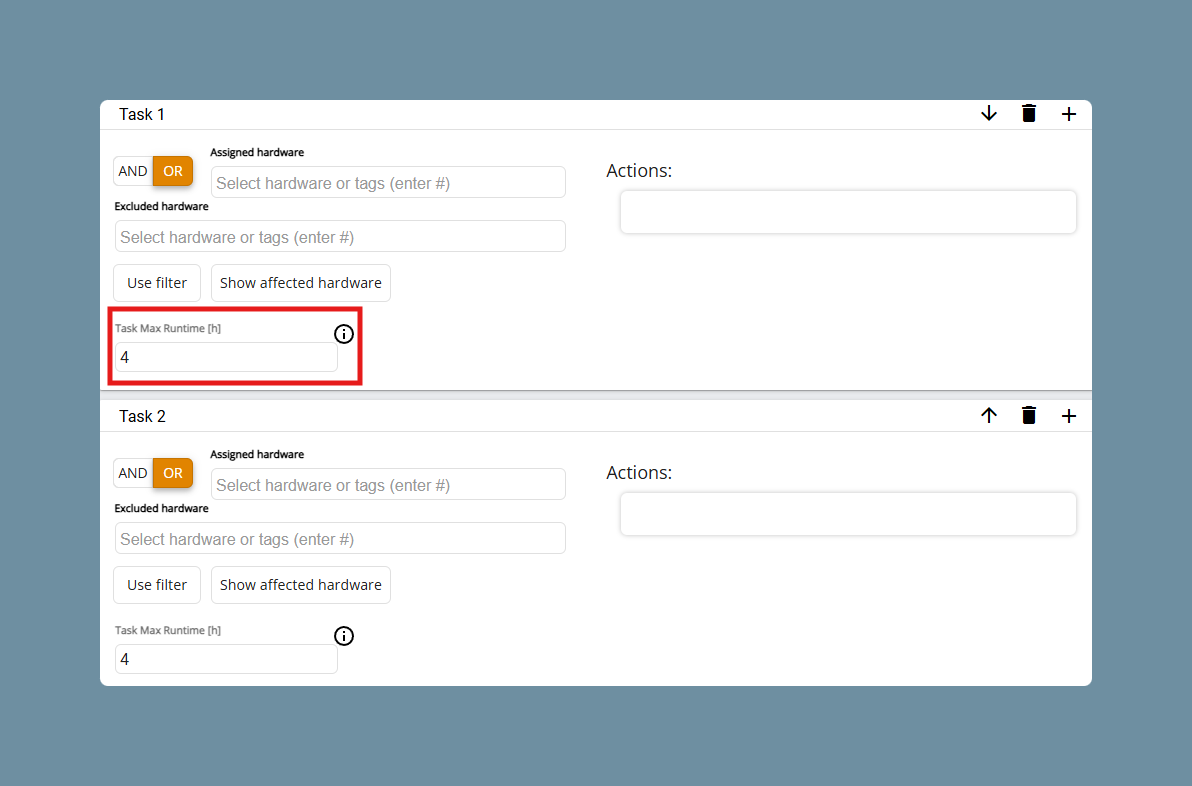Image resolution: width=1192 pixels, height=786 pixels.
Task: Add a task after Task 2
Action: [1069, 416]
